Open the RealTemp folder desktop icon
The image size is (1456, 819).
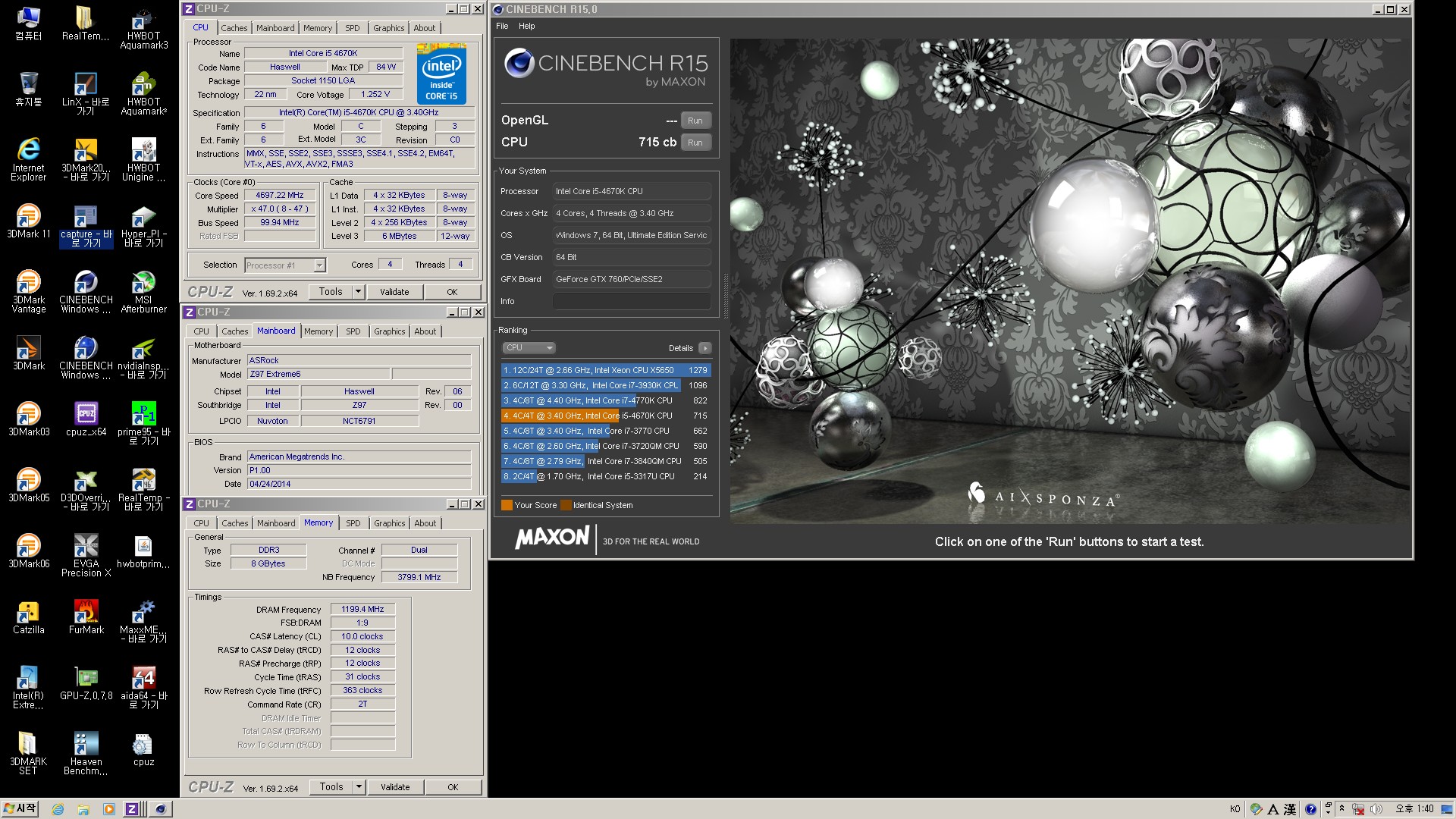pyautogui.click(x=86, y=24)
